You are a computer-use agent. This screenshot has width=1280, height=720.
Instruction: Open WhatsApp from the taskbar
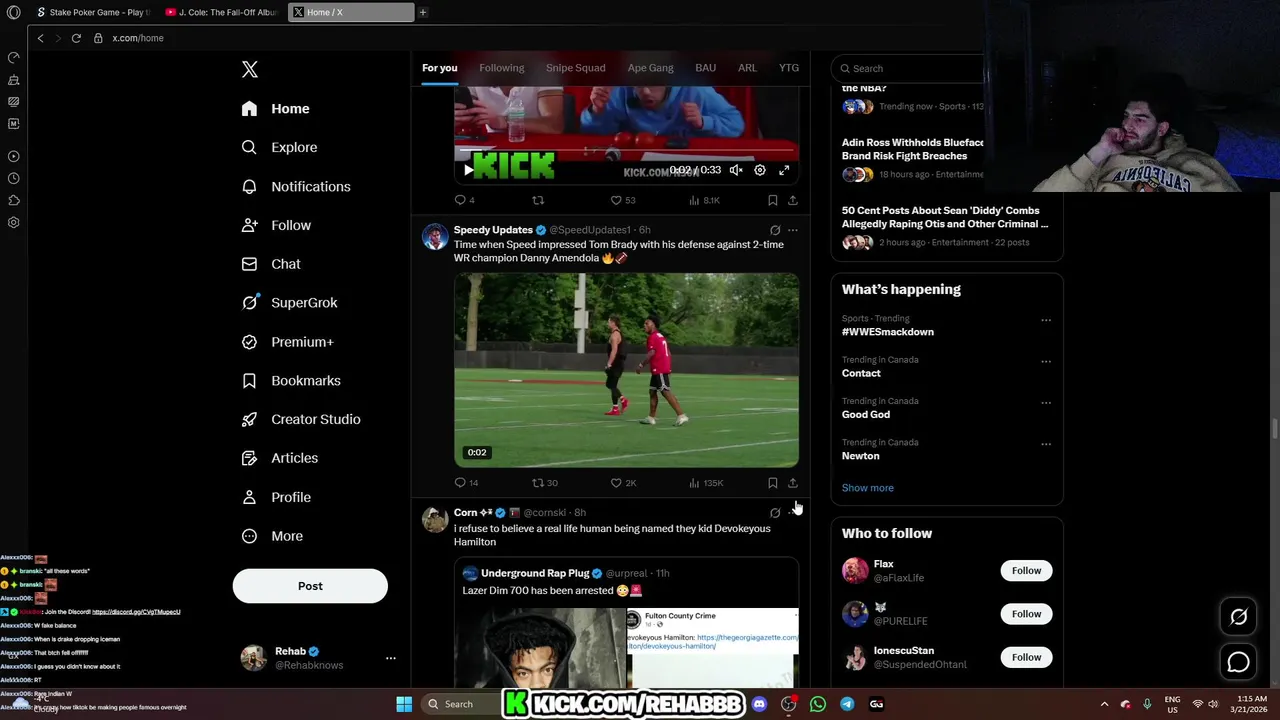(x=818, y=704)
